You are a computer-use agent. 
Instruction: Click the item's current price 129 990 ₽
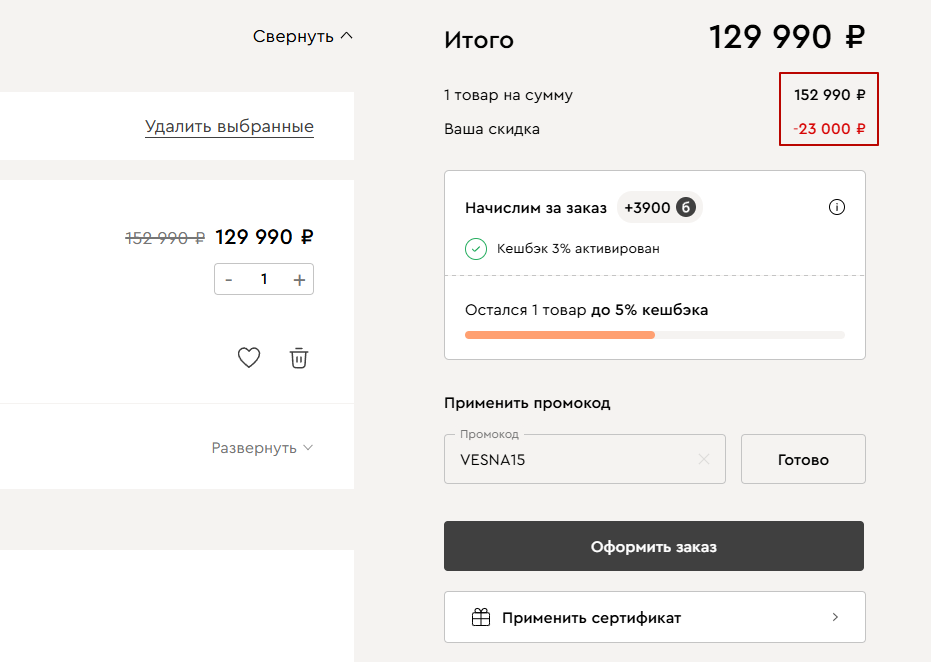tap(264, 237)
